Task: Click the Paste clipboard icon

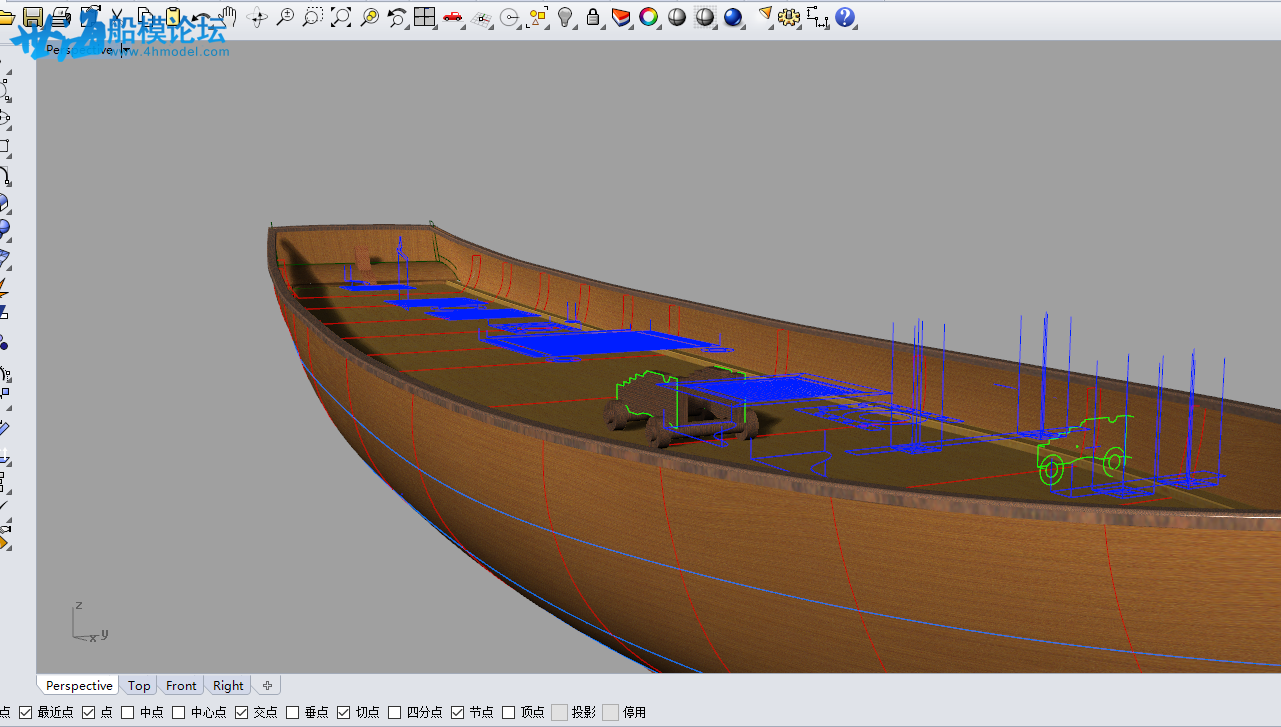Action: click(173, 16)
